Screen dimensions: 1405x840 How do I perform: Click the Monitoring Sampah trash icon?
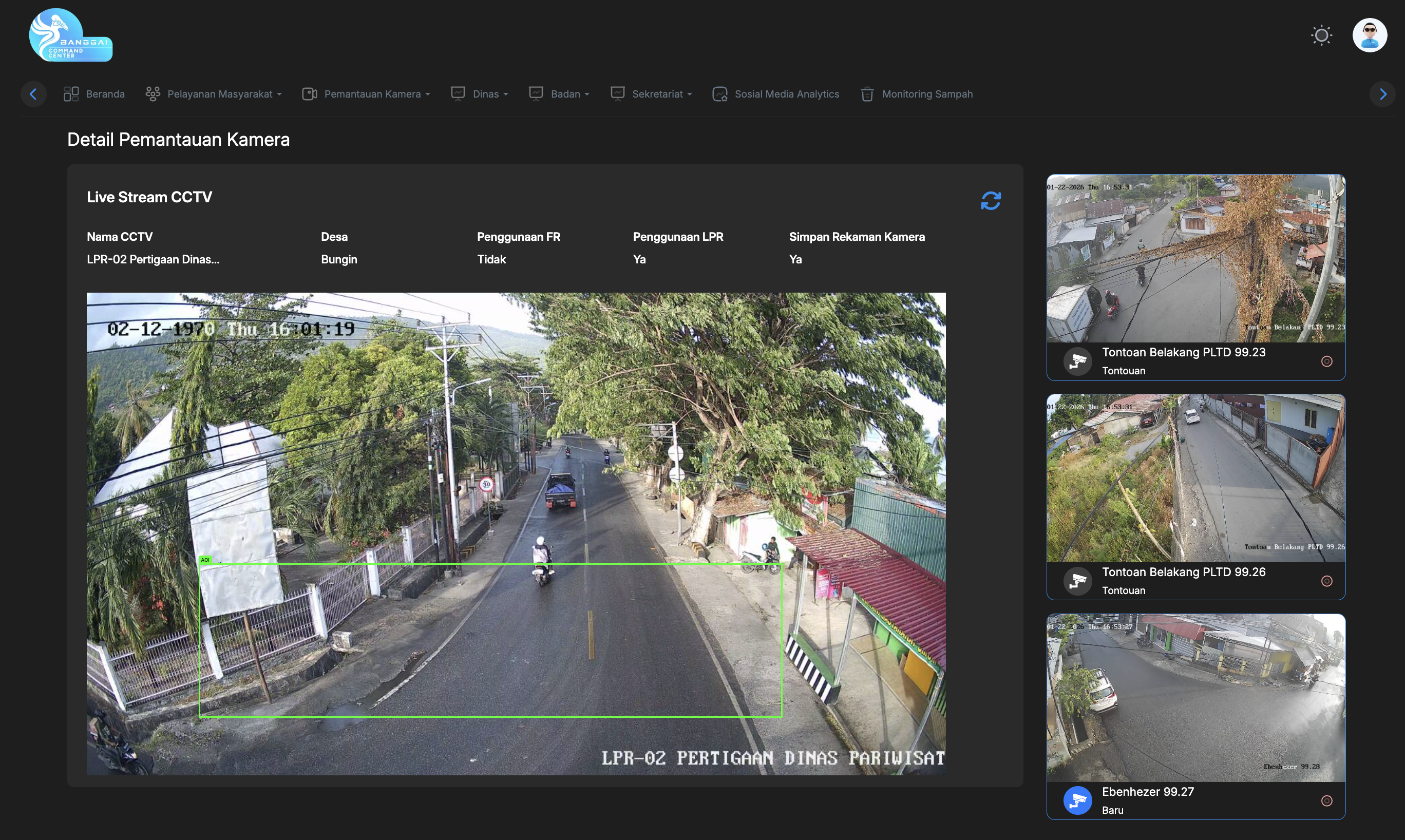tap(866, 94)
